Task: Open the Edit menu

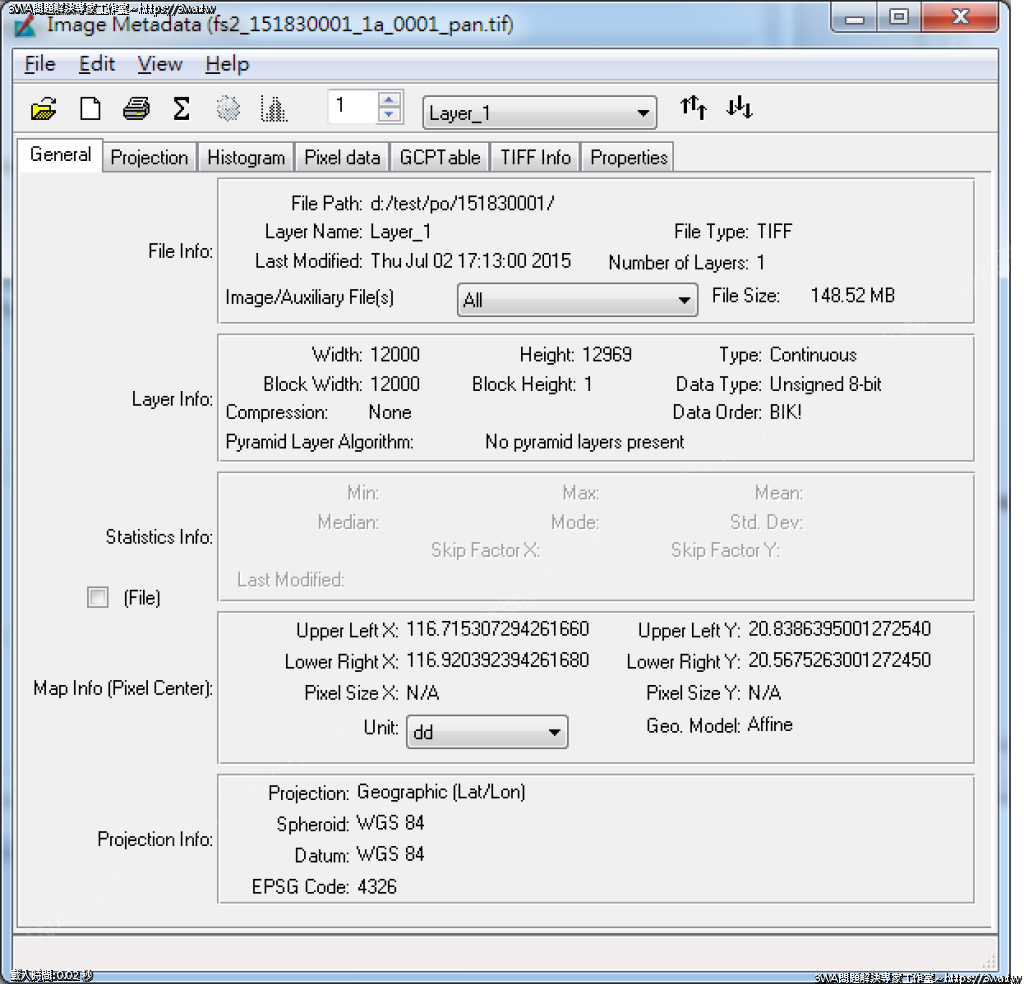Action: point(97,64)
